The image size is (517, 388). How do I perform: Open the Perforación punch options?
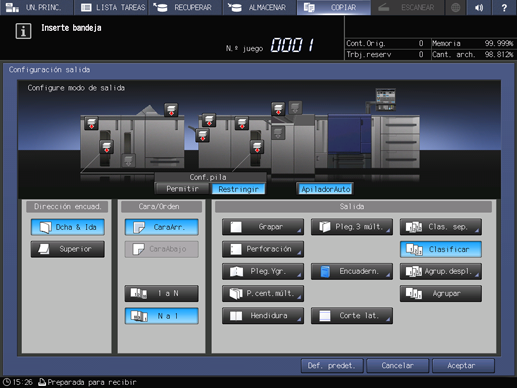263,249
